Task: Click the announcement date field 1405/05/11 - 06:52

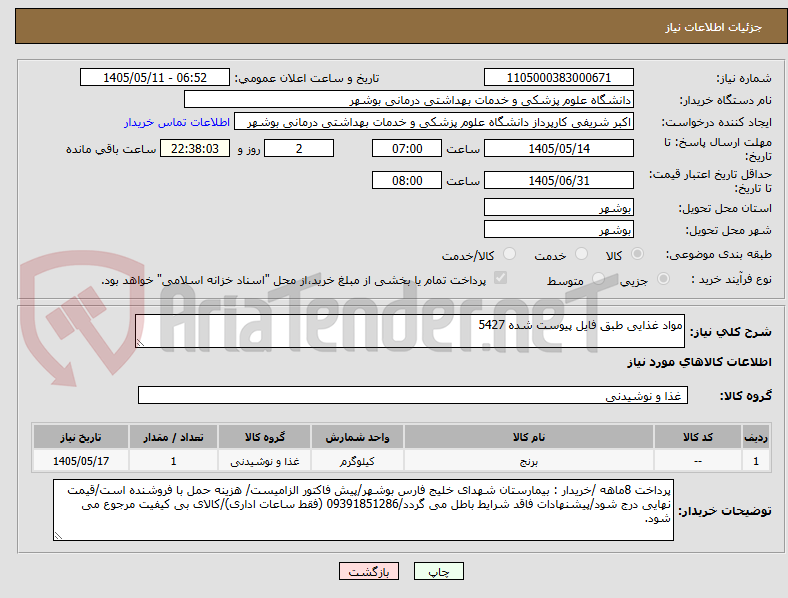Action: [x=155, y=77]
